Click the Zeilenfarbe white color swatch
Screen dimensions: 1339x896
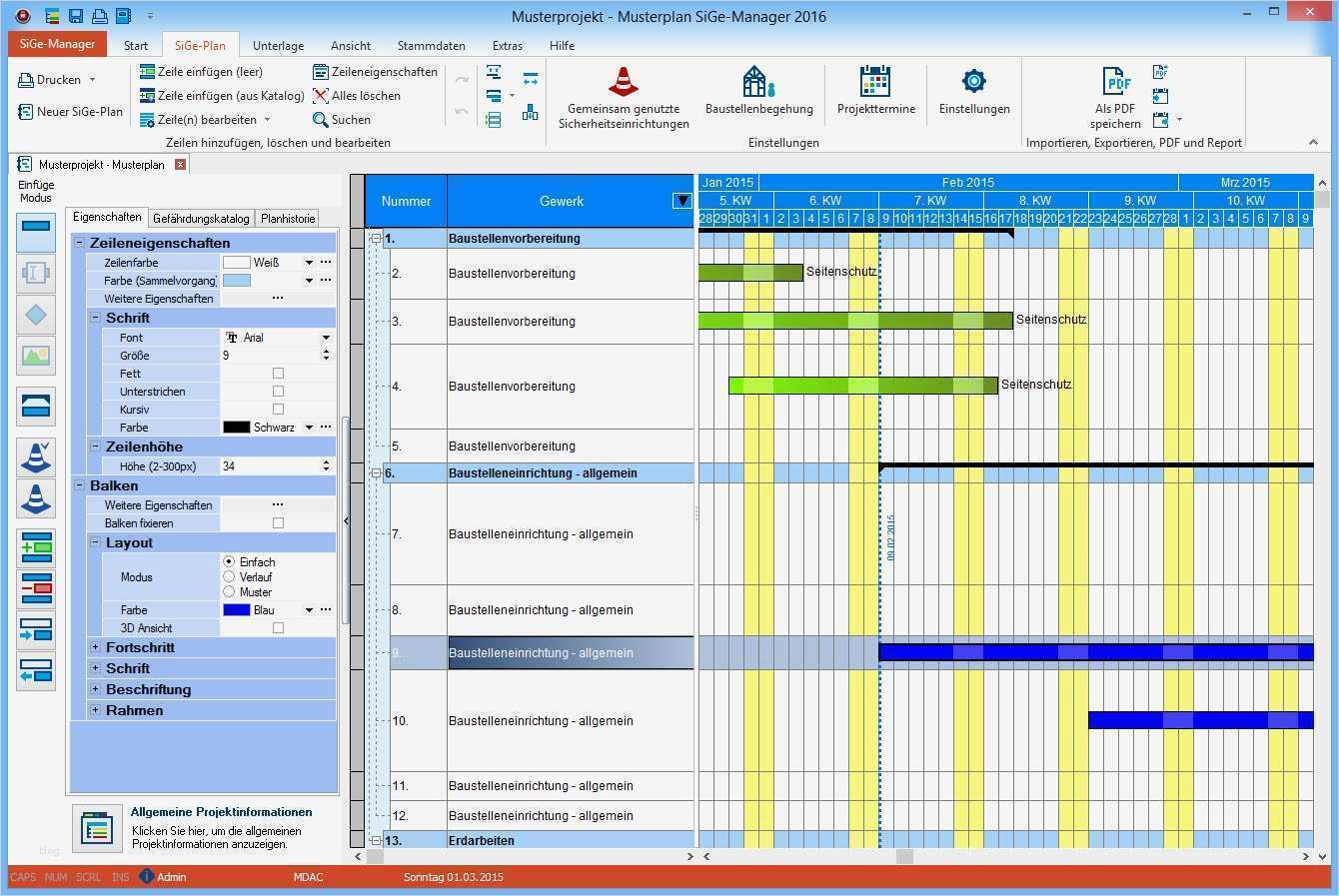(x=237, y=263)
